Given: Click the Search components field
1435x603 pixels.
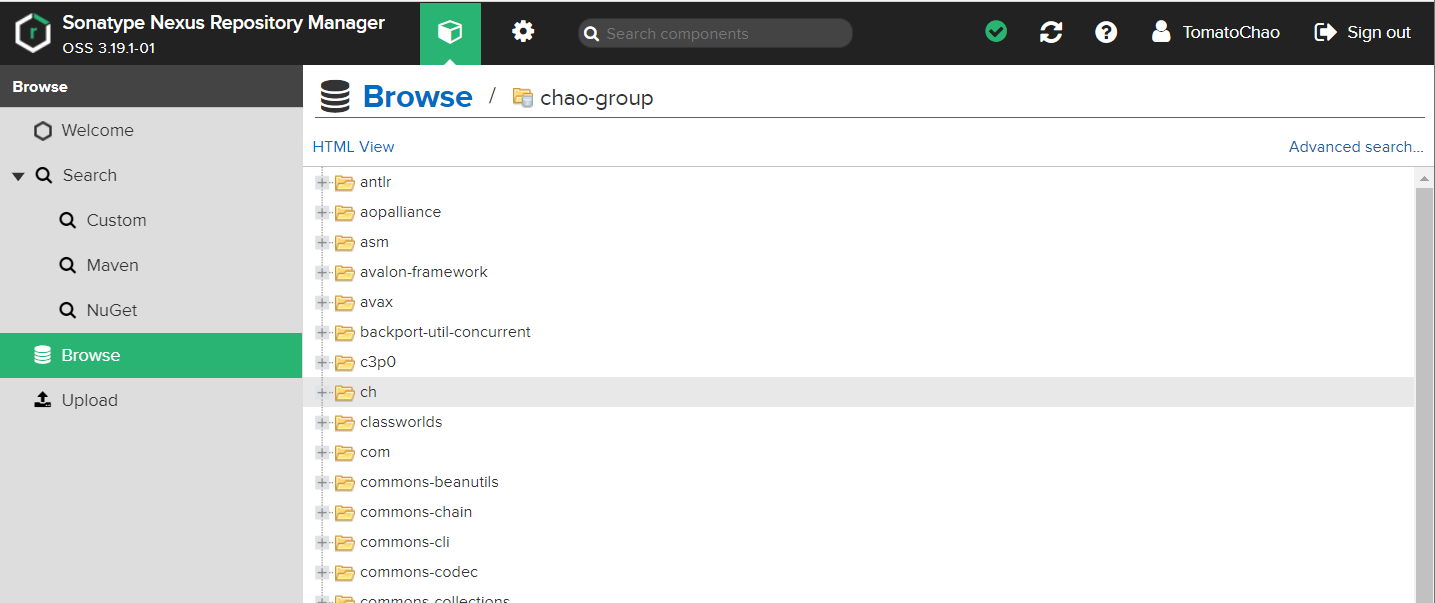Looking at the screenshot, I should click(714, 33).
